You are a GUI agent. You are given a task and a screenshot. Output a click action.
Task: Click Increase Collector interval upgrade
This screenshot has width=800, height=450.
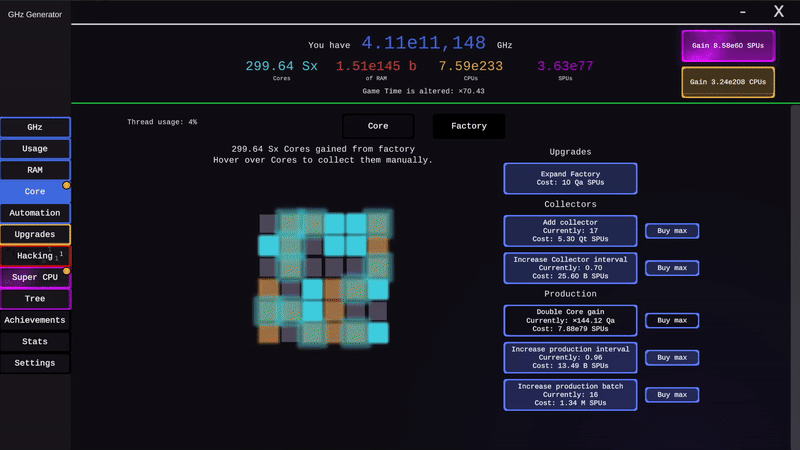570,268
